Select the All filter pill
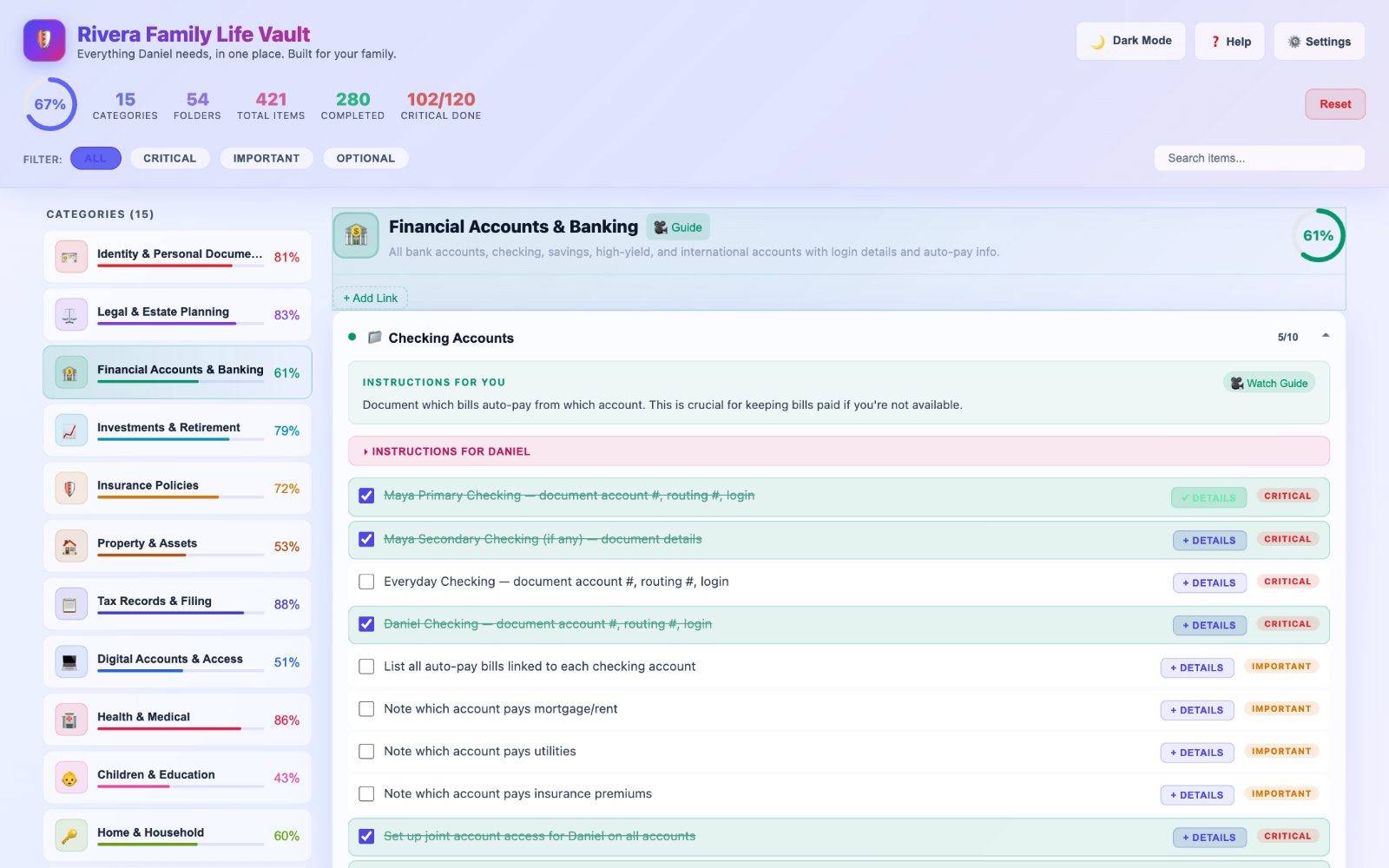This screenshot has height=868, width=1389. tap(95, 158)
